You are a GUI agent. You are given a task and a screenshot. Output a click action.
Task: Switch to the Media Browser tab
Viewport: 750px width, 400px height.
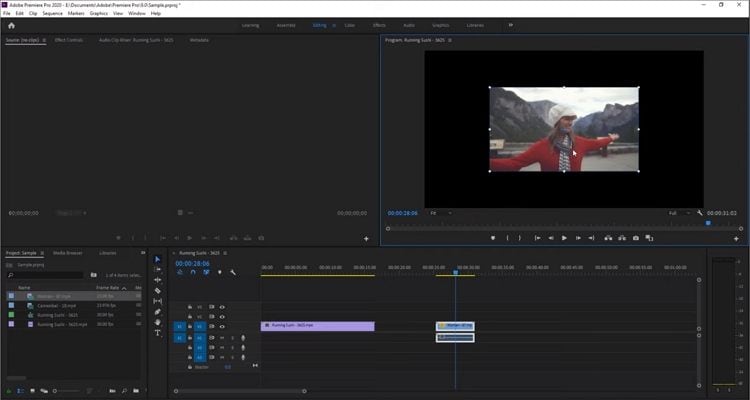(x=67, y=253)
